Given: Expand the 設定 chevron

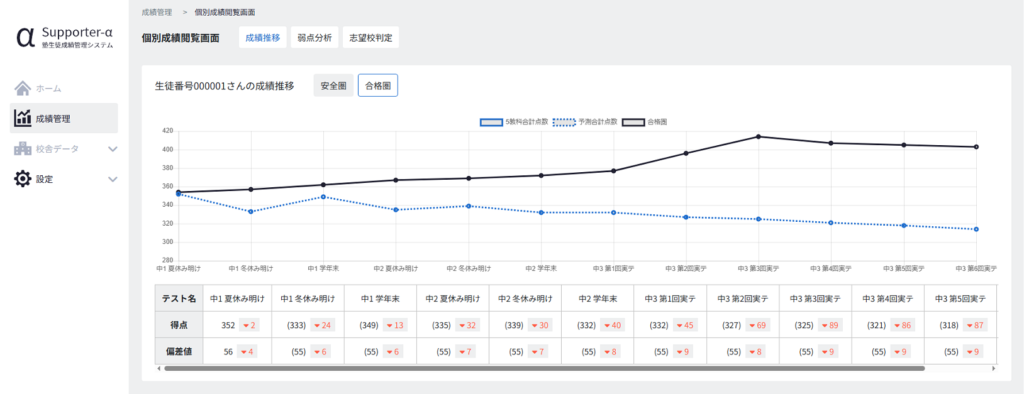Looking at the screenshot, I should (x=112, y=179).
